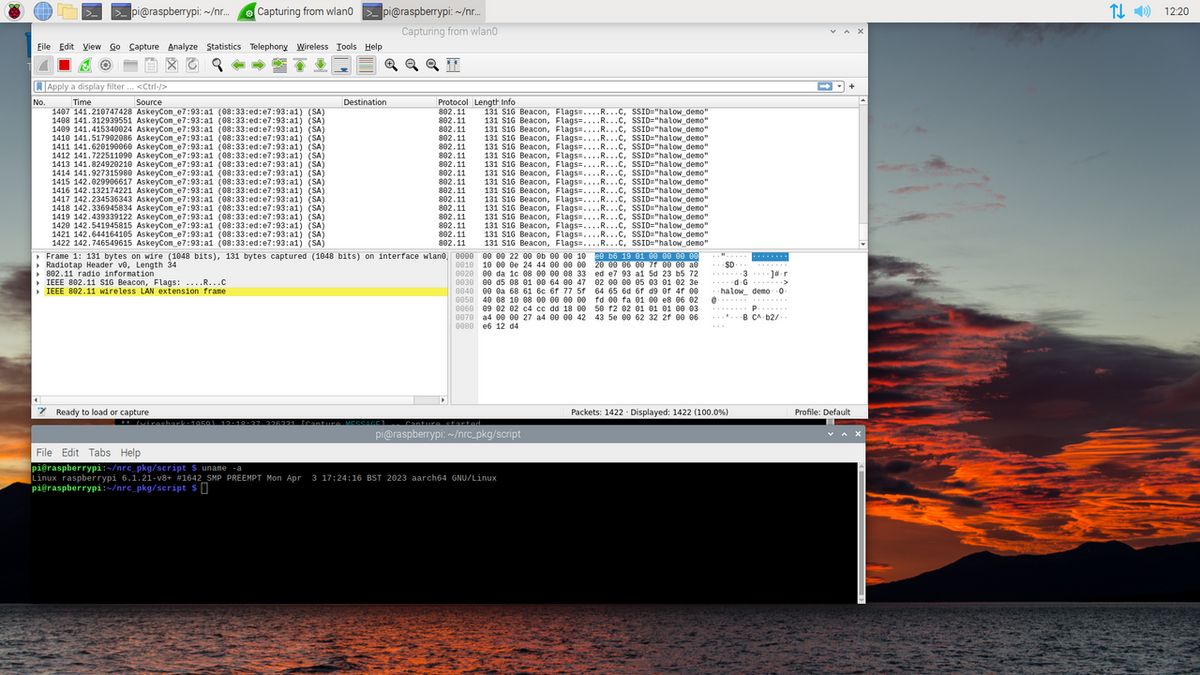Screen dimensions: 1200x675
Task: Restart the current capture
Action: 85,65
